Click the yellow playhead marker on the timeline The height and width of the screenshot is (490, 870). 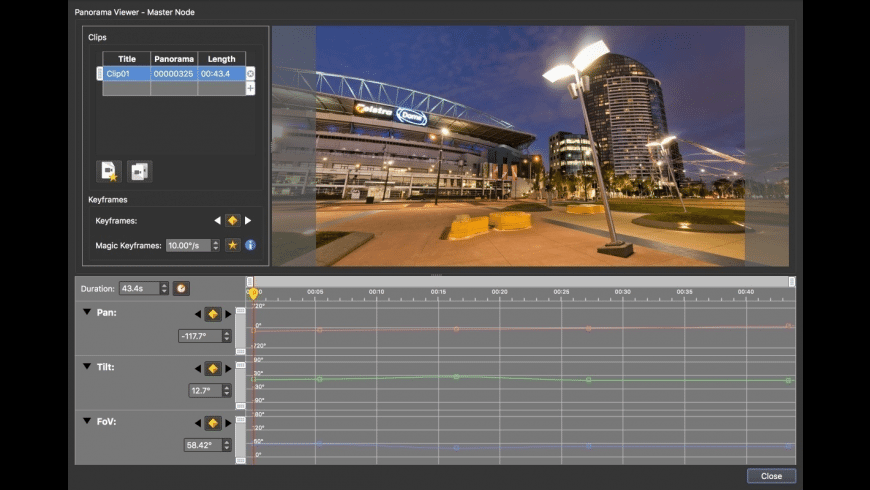(253, 293)
